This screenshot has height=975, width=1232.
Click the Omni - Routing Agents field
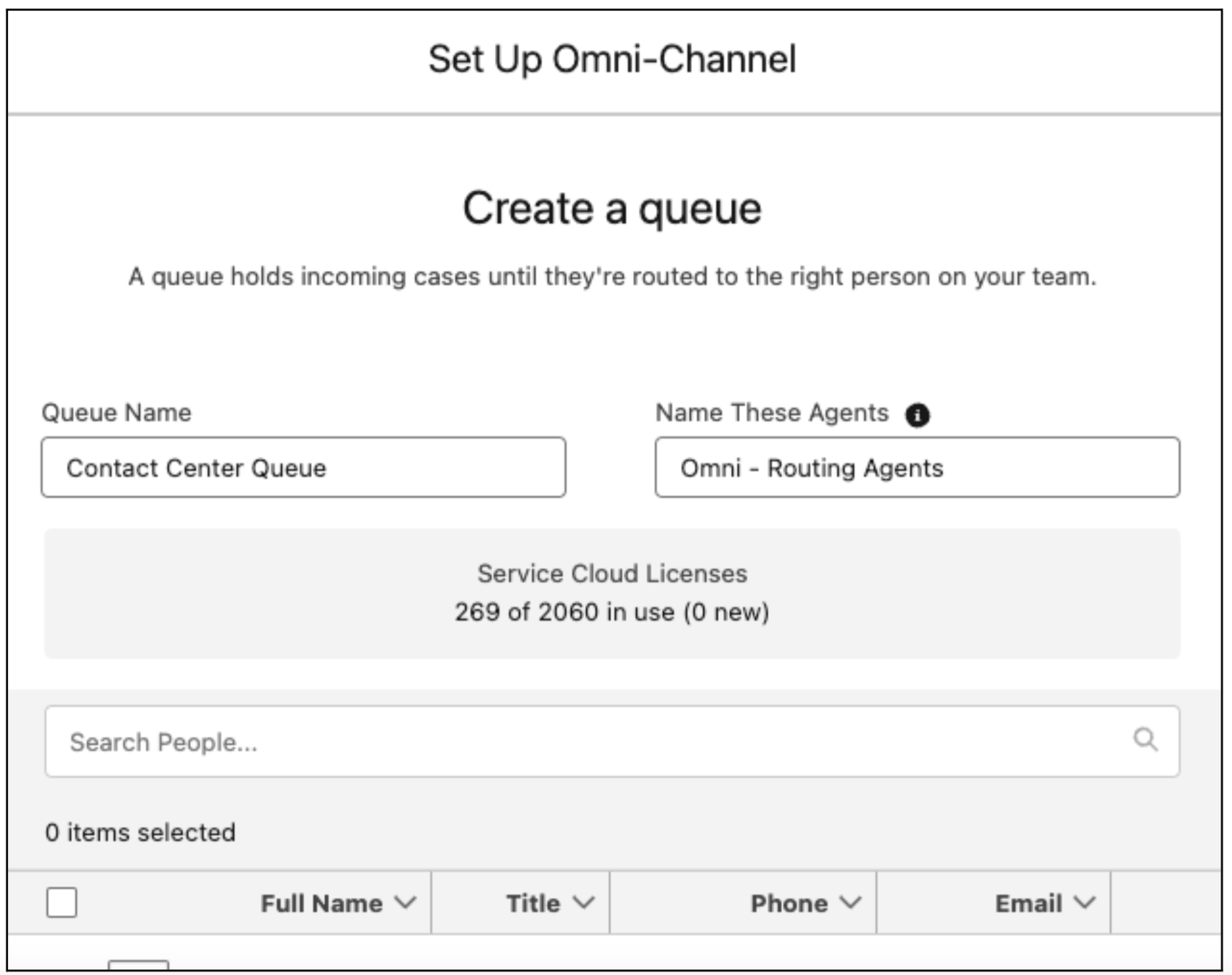pos(917,467)
